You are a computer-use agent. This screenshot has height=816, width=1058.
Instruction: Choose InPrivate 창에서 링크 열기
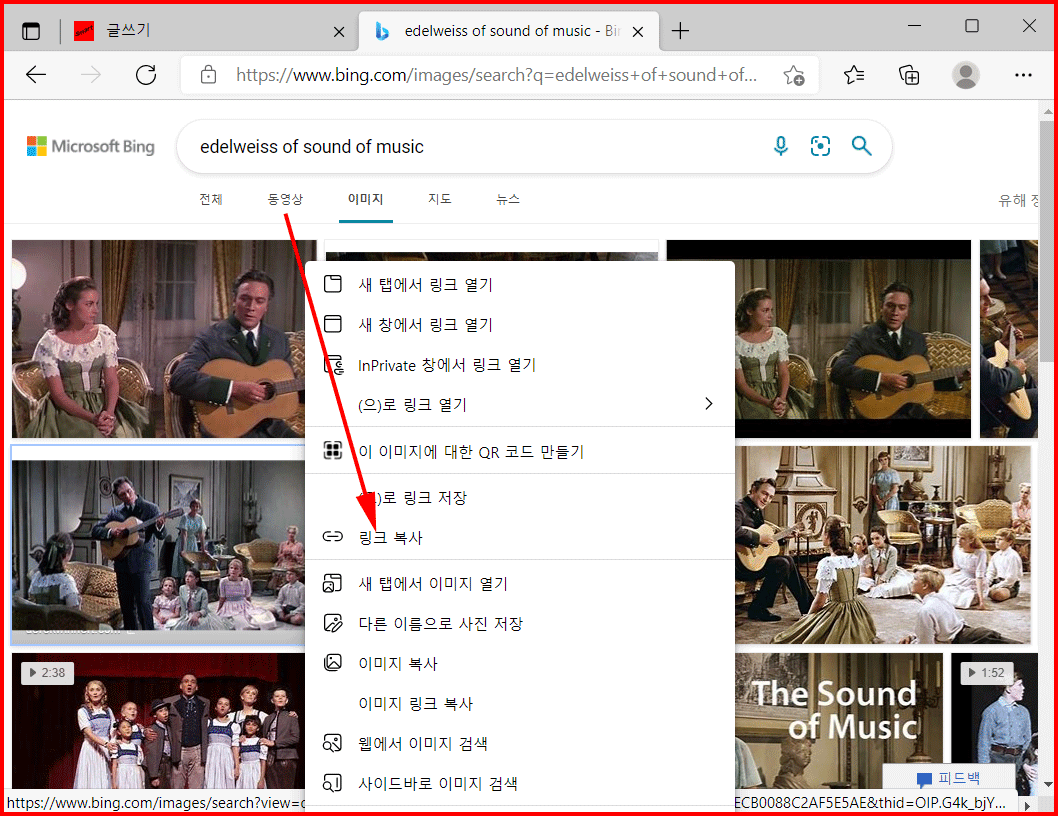point(520,365)
